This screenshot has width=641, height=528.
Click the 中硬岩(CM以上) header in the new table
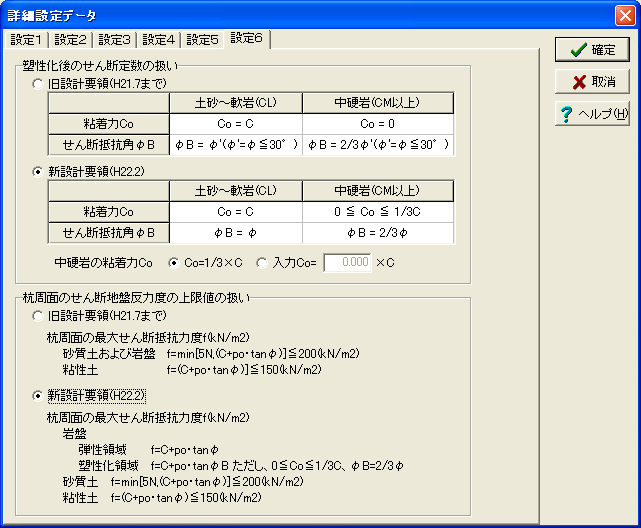point(378,191)
